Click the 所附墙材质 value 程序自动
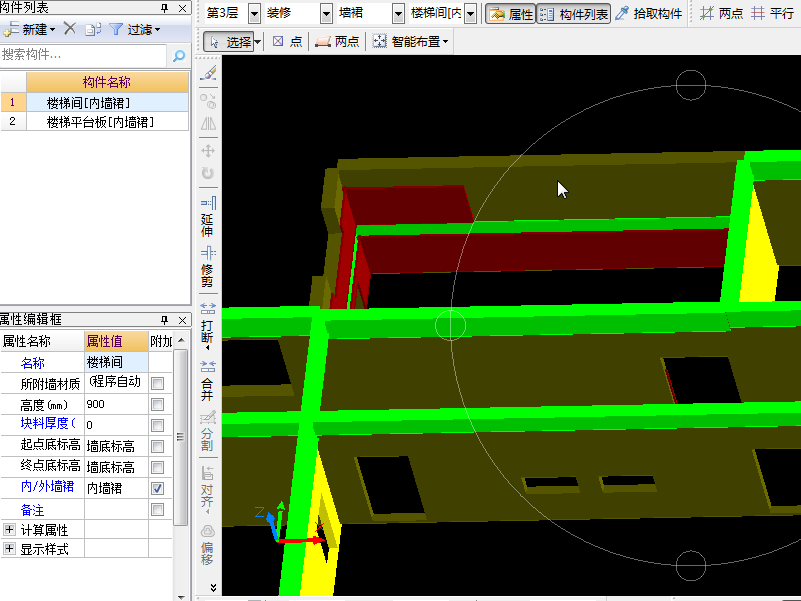801x601 pixels. (116, 383)
